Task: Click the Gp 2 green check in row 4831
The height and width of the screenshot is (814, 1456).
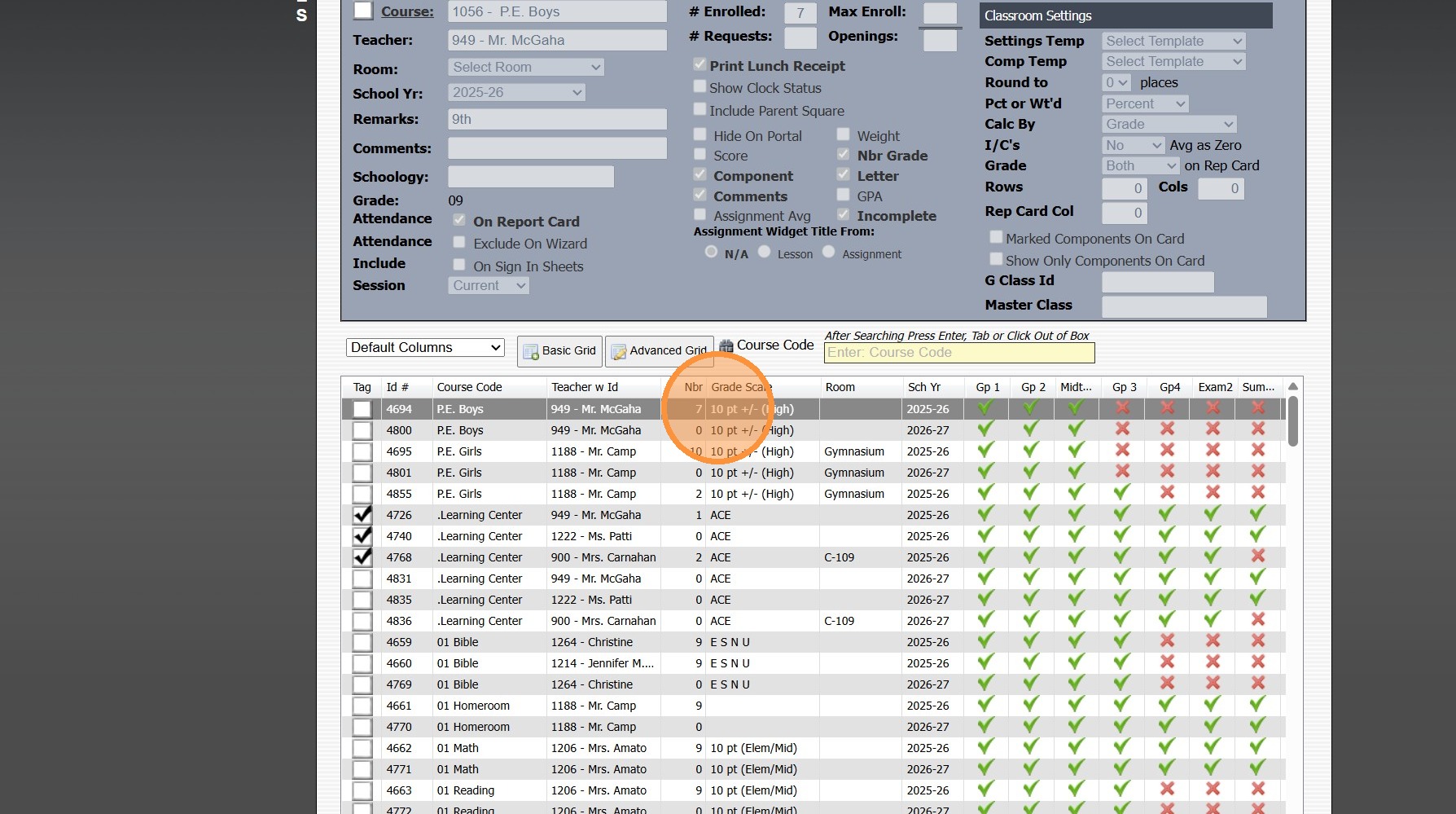Action: pos(1031,577)
